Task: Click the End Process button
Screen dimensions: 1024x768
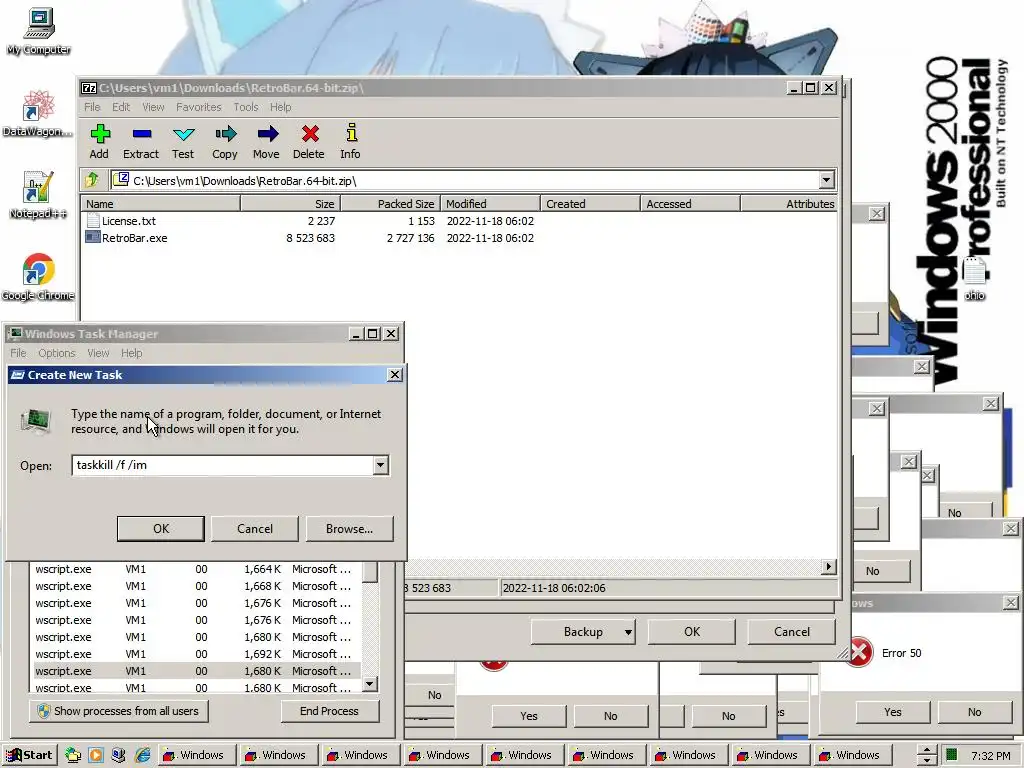Action: 330,711
